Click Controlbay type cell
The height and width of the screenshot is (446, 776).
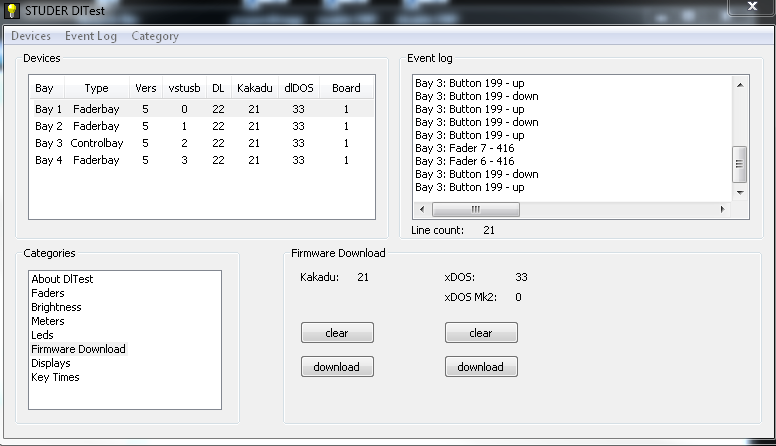pyautogui.click(x=97, y=143)
